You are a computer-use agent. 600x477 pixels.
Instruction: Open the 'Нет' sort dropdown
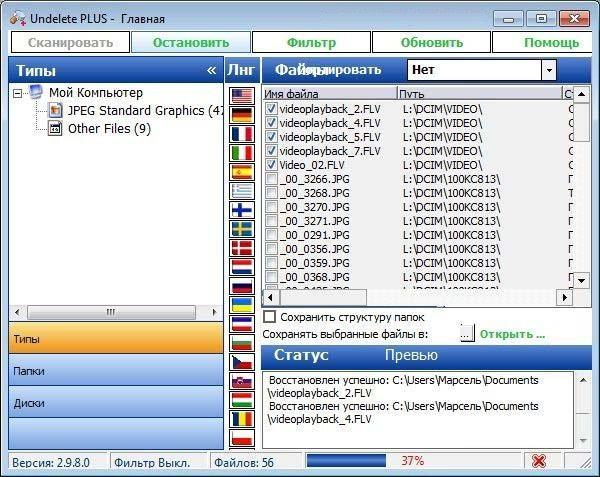(549, 70)
